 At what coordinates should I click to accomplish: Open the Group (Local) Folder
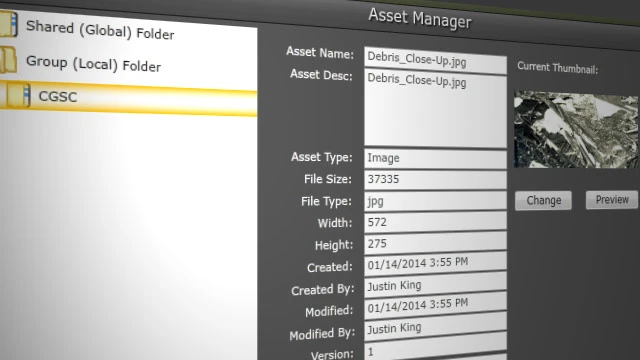[x=93, y=64]
